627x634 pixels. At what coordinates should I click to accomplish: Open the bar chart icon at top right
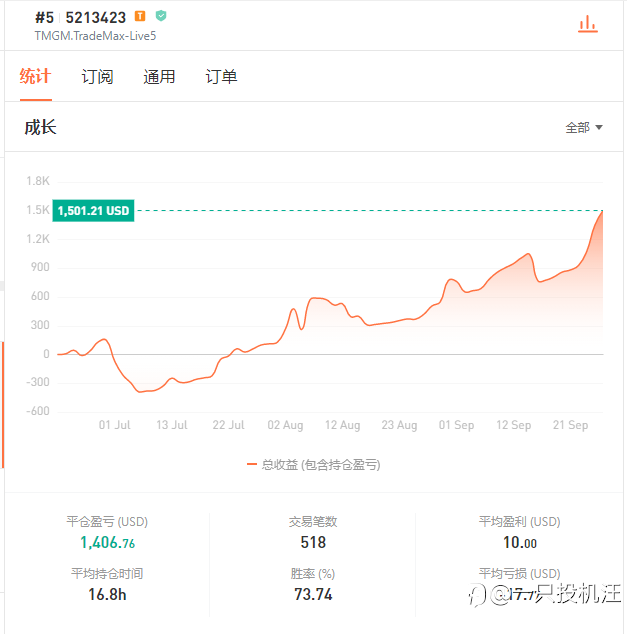(588, 23)
